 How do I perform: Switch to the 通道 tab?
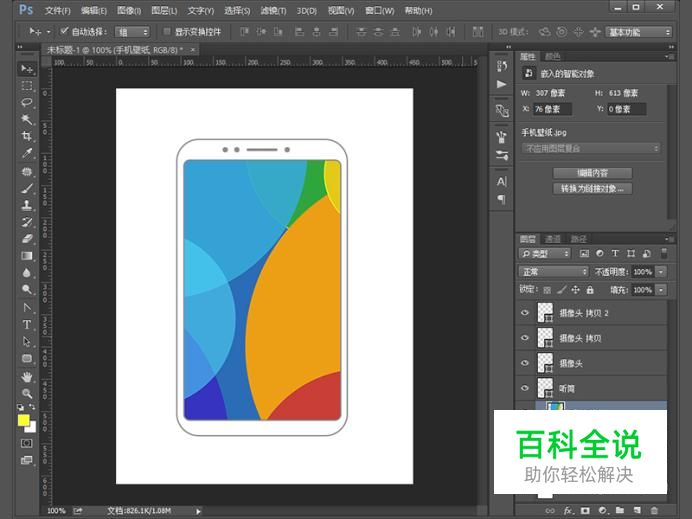pyautogui.click(x=553, y=239)
